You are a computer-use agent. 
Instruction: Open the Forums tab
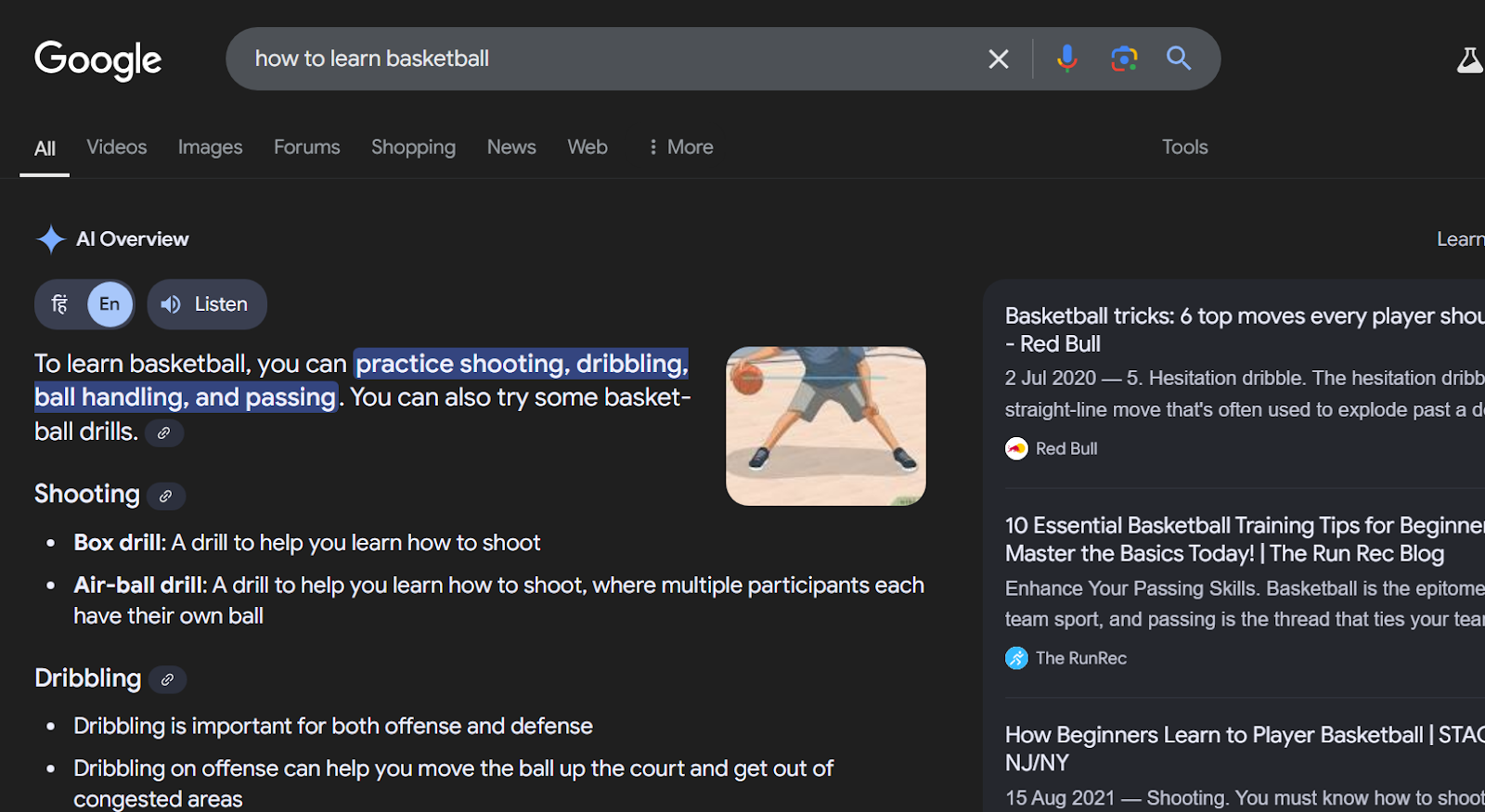pos(307,147)
